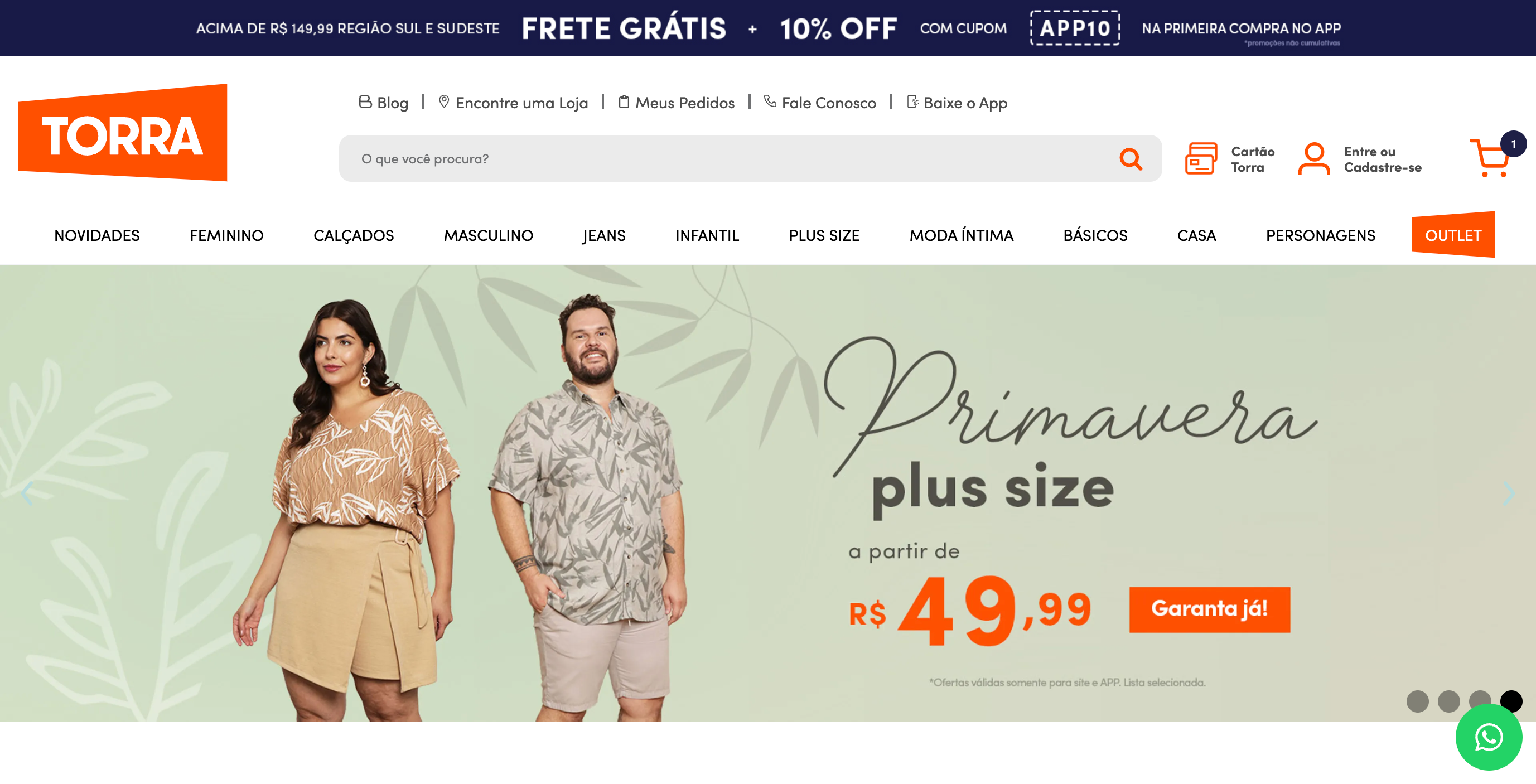Select the first carousel dot

[1417, 701]
